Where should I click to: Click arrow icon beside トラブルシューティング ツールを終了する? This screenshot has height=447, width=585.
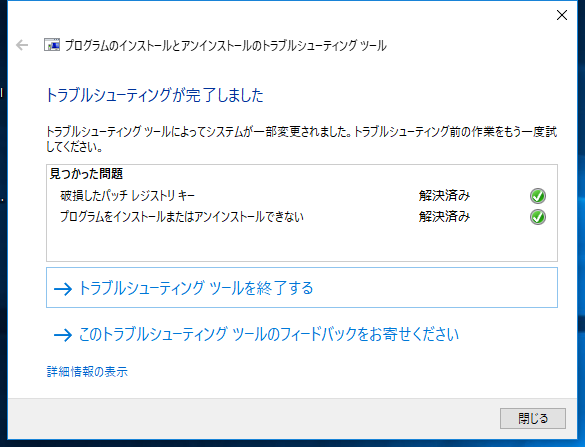[63, 288]
